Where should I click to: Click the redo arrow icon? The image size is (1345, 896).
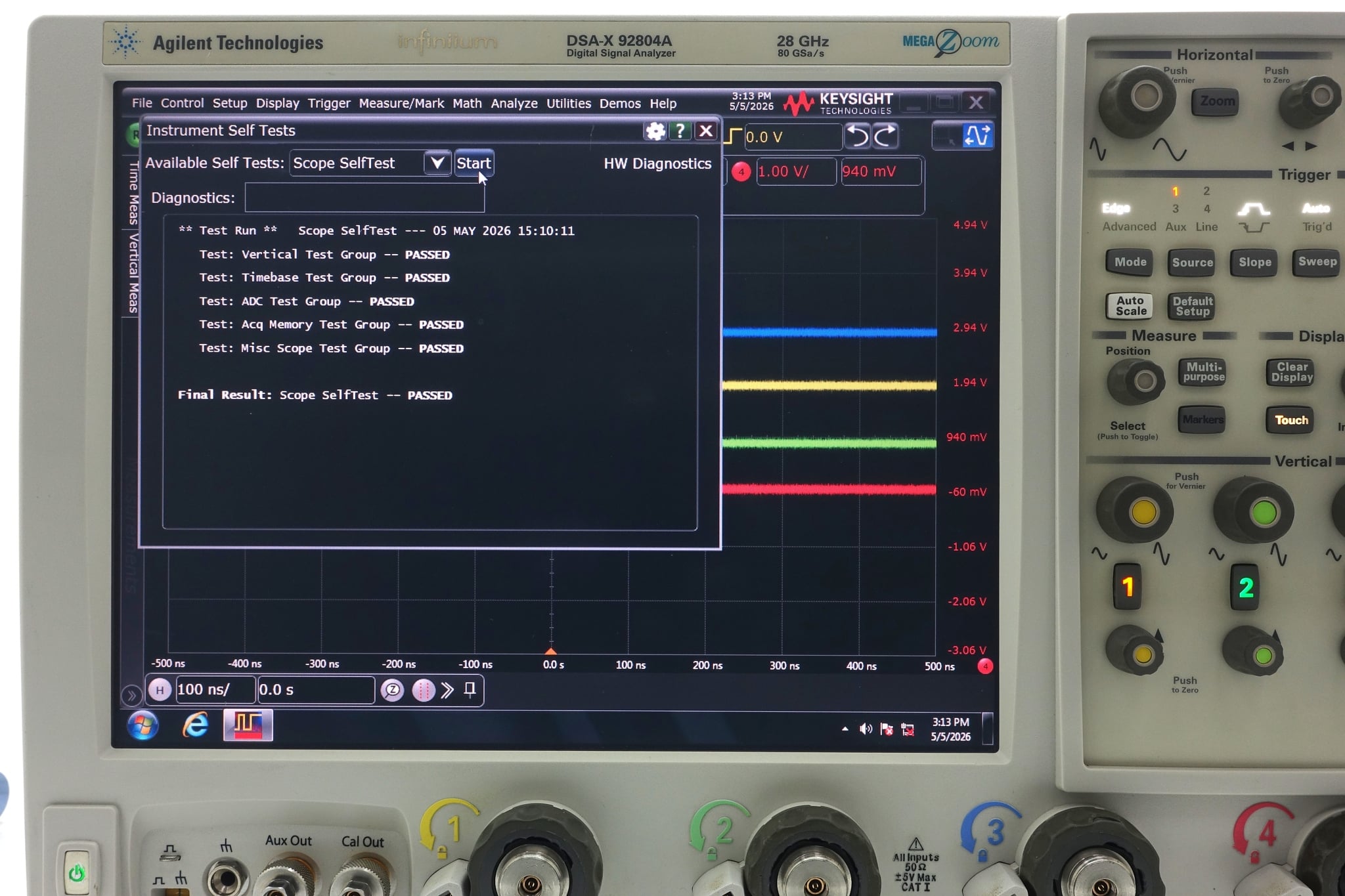[x=885, y=136]
